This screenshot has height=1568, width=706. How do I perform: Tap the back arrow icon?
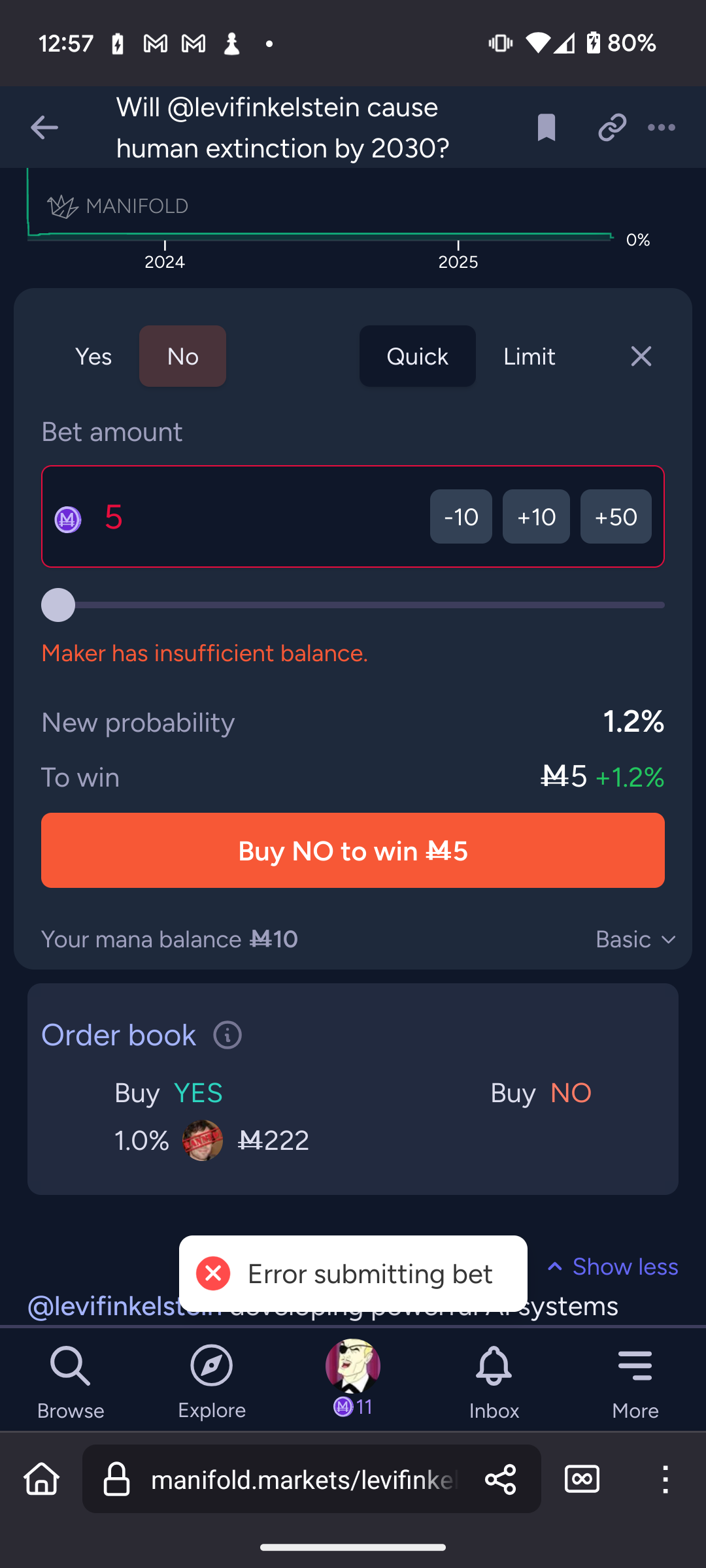[44, 127]
